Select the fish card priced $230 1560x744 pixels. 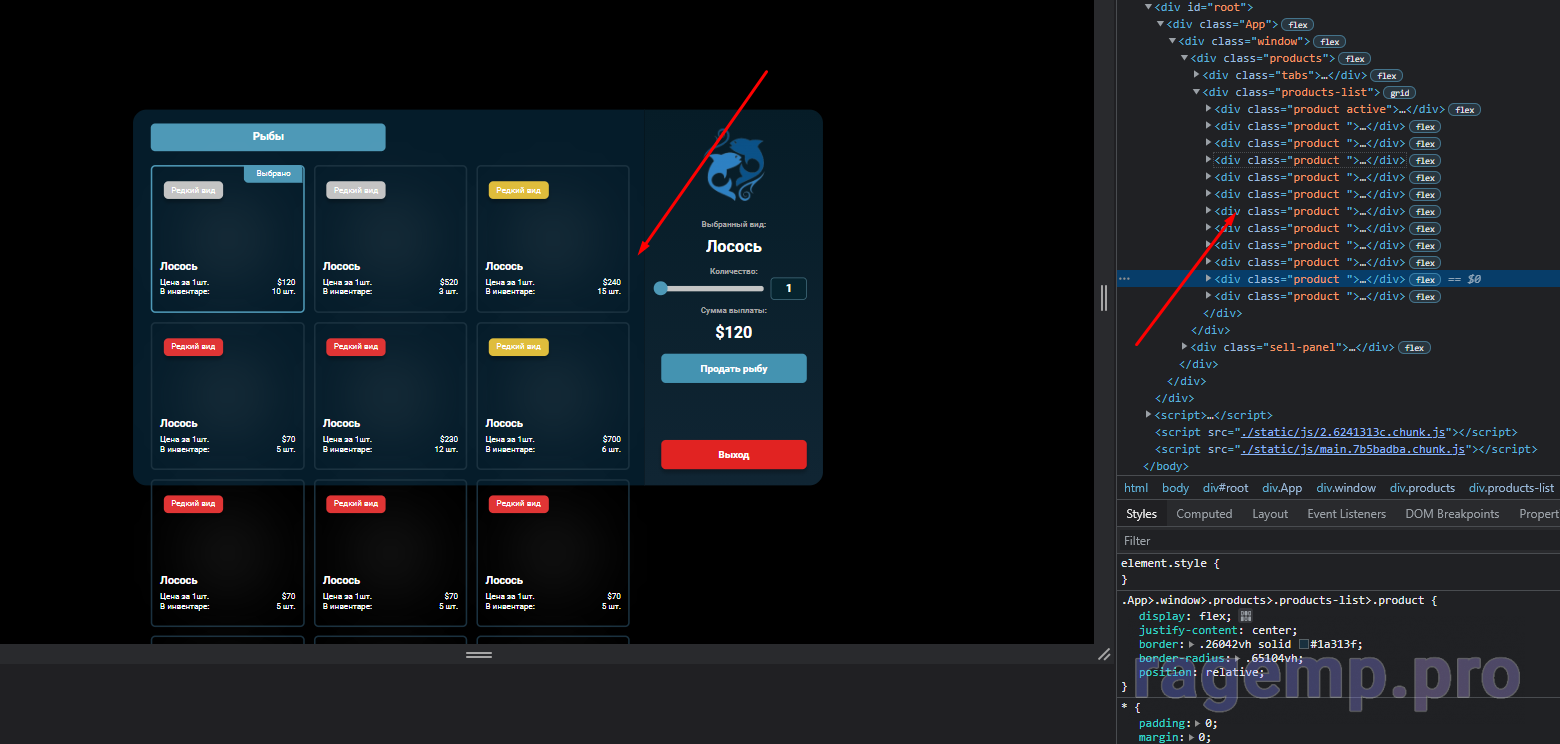coord(390,396)
